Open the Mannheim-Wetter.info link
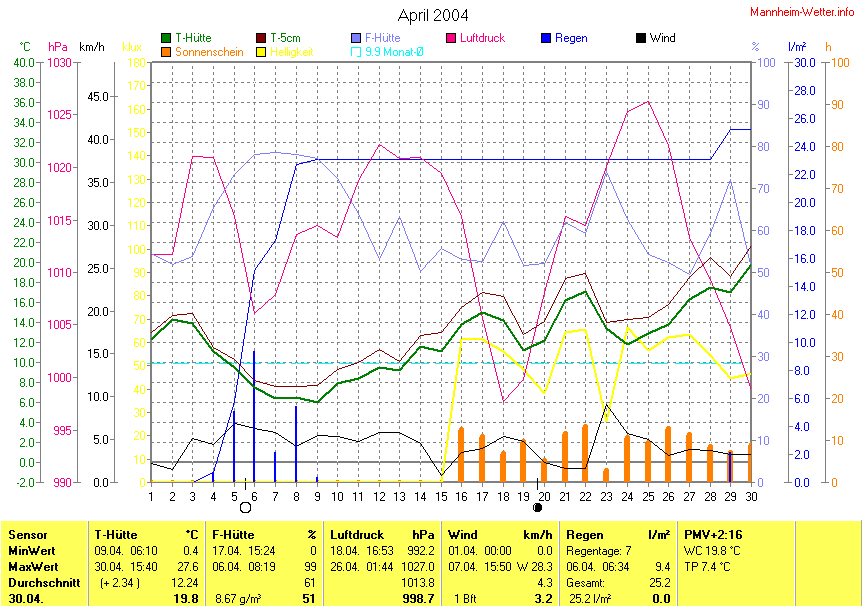This screenshot has height=606, width=862. tap(803, 10)
